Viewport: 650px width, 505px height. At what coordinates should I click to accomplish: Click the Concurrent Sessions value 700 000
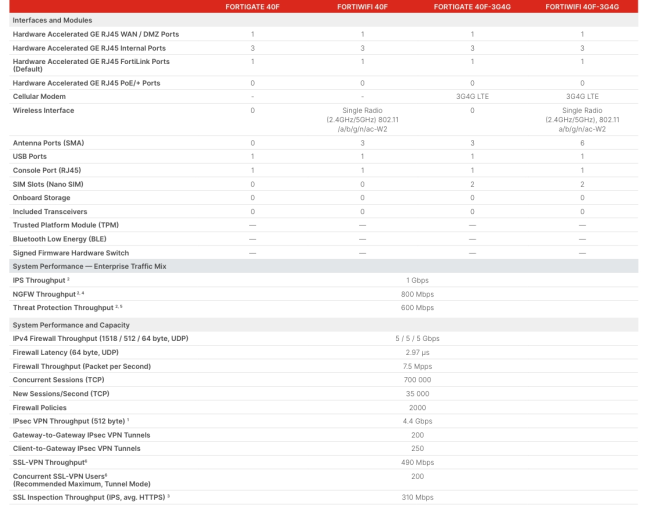coord(416,380)
